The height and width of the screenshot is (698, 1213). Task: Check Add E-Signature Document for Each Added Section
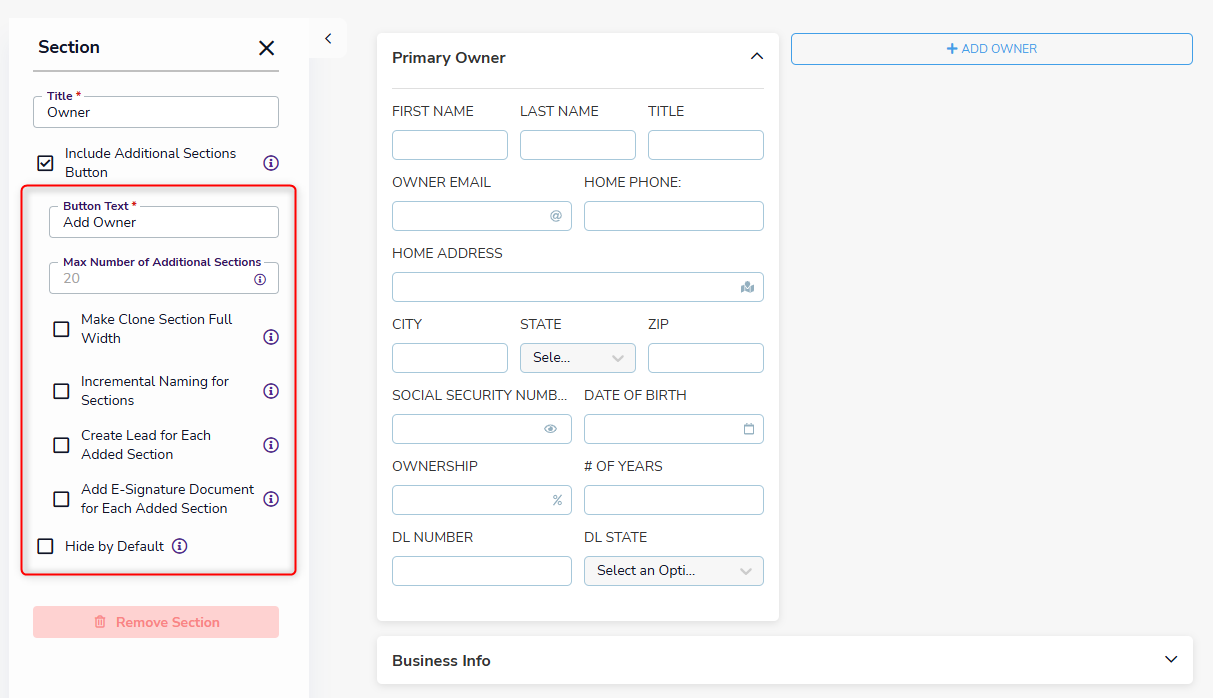pyautogui.click(x=61, y=499)
